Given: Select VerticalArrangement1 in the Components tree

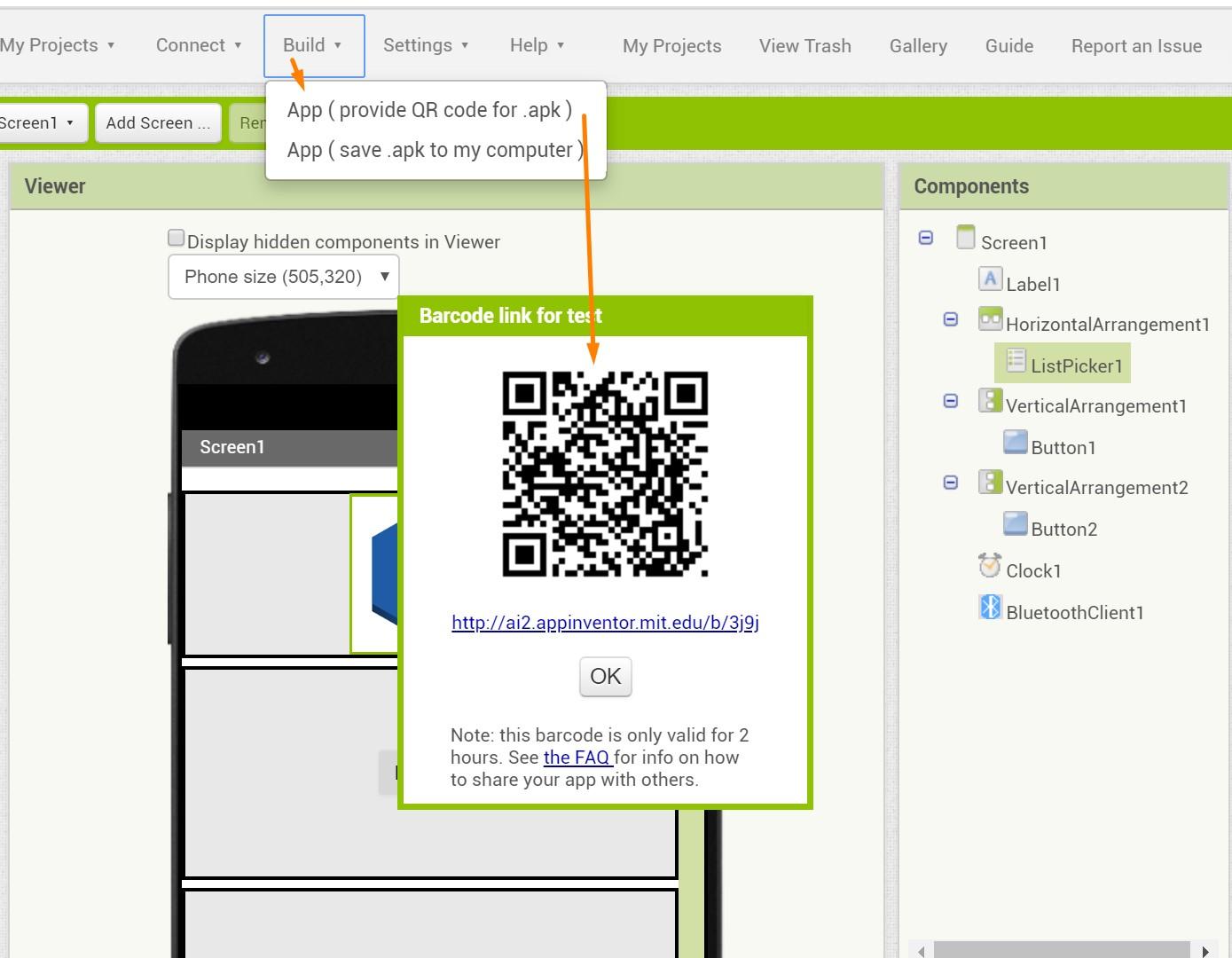Looking at the screenshot, I should 1095,406.
